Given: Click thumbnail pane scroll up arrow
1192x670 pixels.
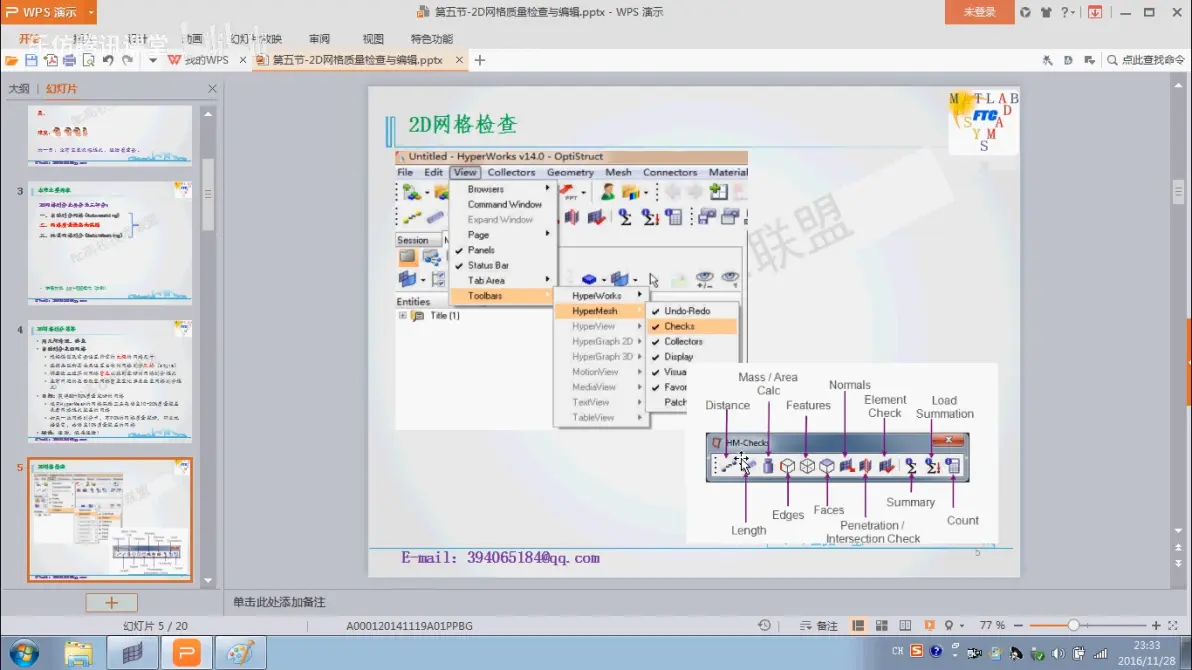Looking at the screenshot, I should click(x=208, y=114).
